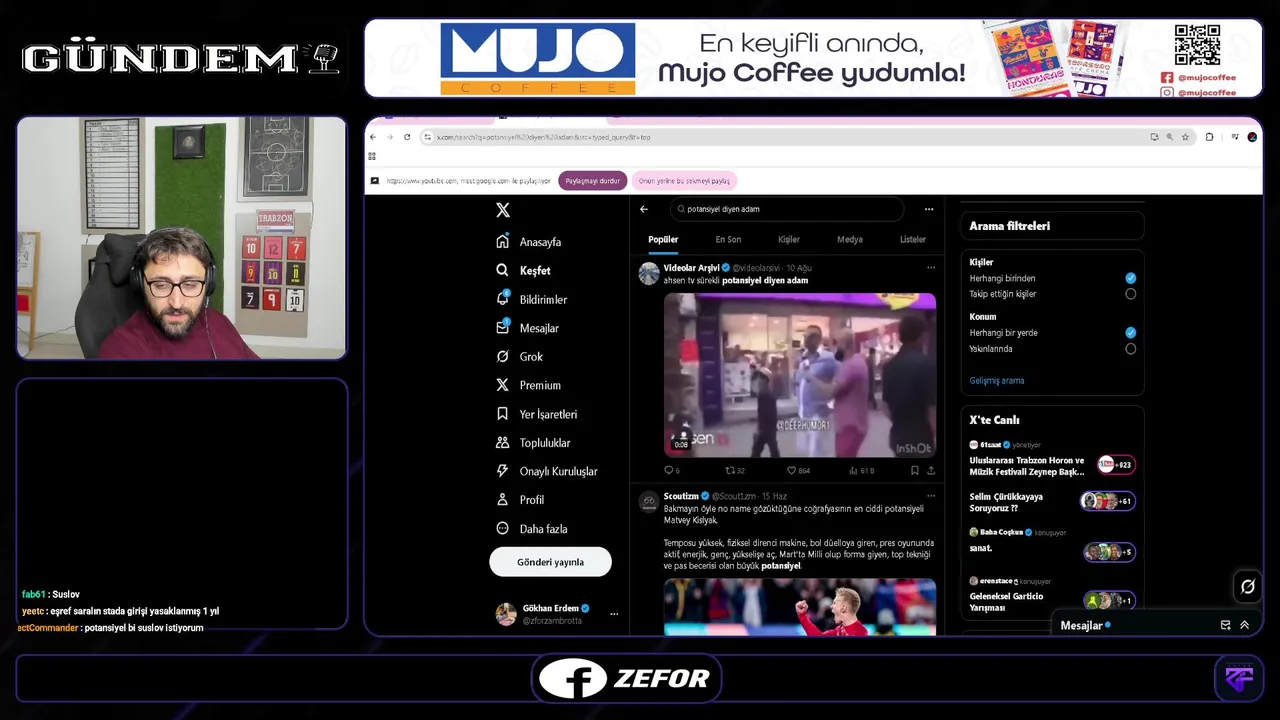This screenshot has height=720, width=1280.
Task: Open the Profil person icon
Action: (x=503, y=500)
